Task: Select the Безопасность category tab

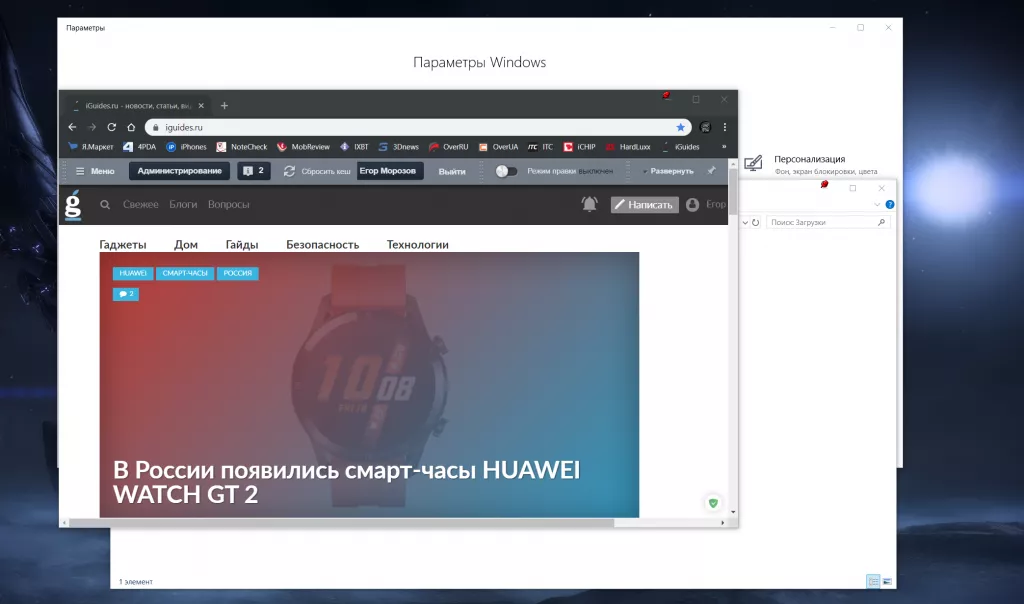Action: point(323,244)
